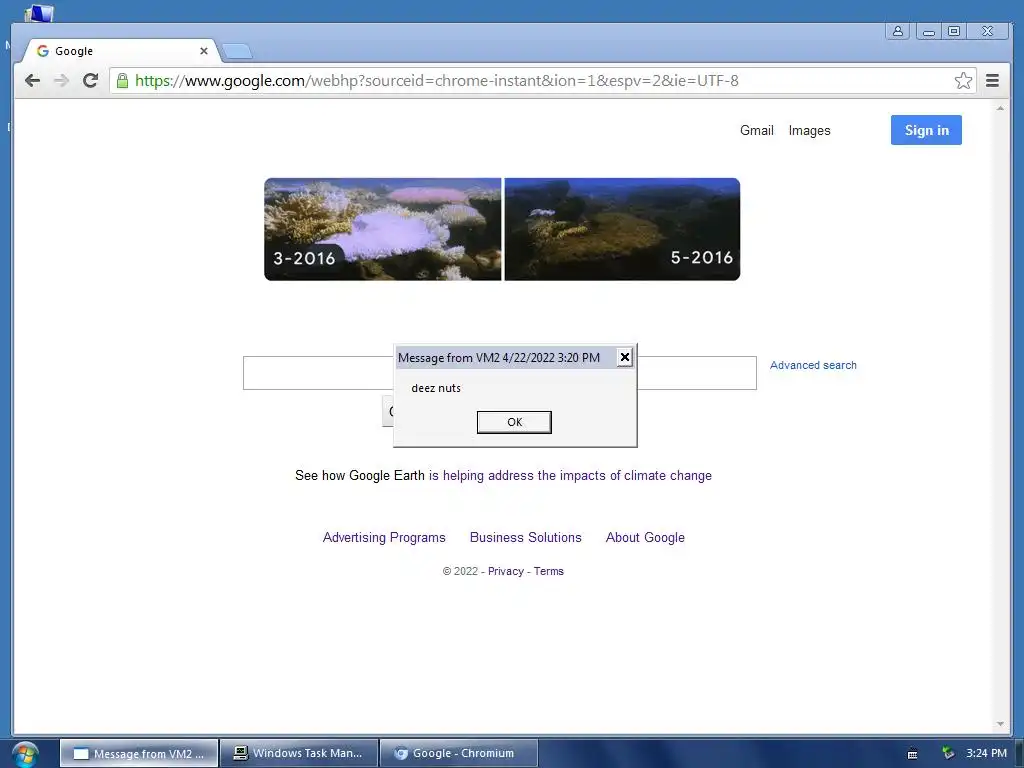Click the keyboard tray icon
Screen dimensions: 1024x768
(912, 754)
